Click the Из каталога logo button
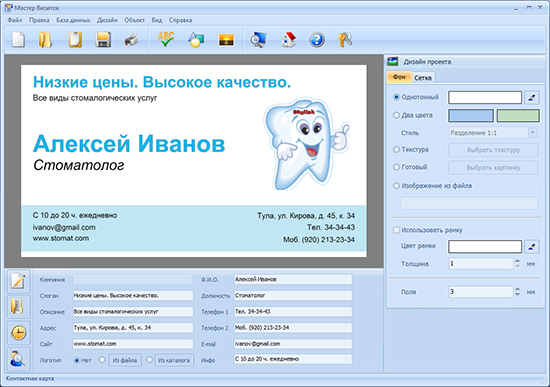The height and width of the screenshot is (387, 550). point(174,360)
